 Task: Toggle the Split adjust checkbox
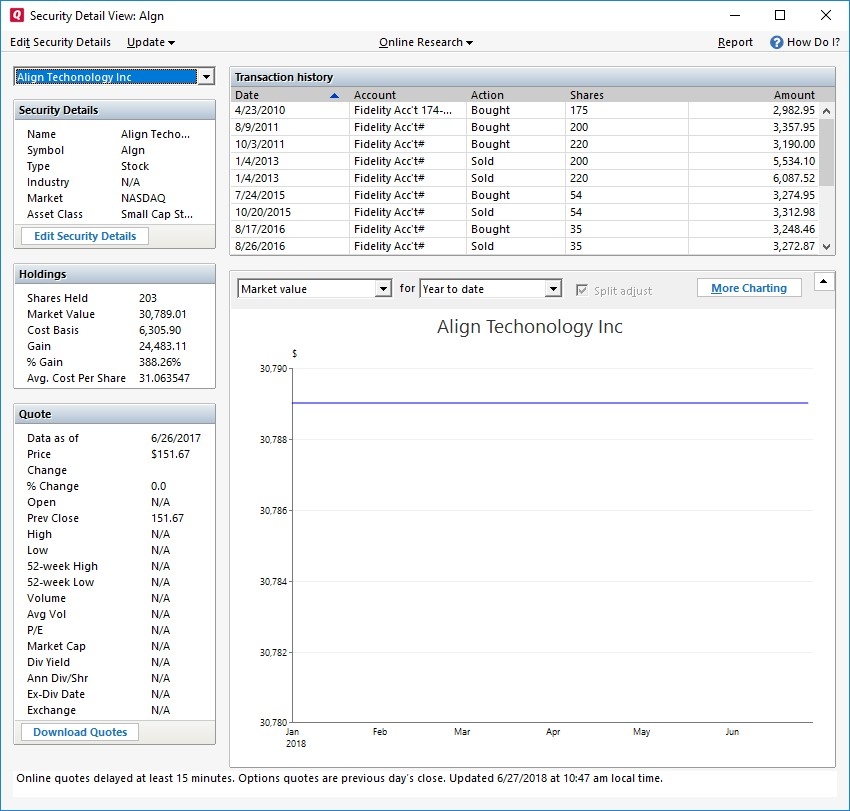click(583, 290)
